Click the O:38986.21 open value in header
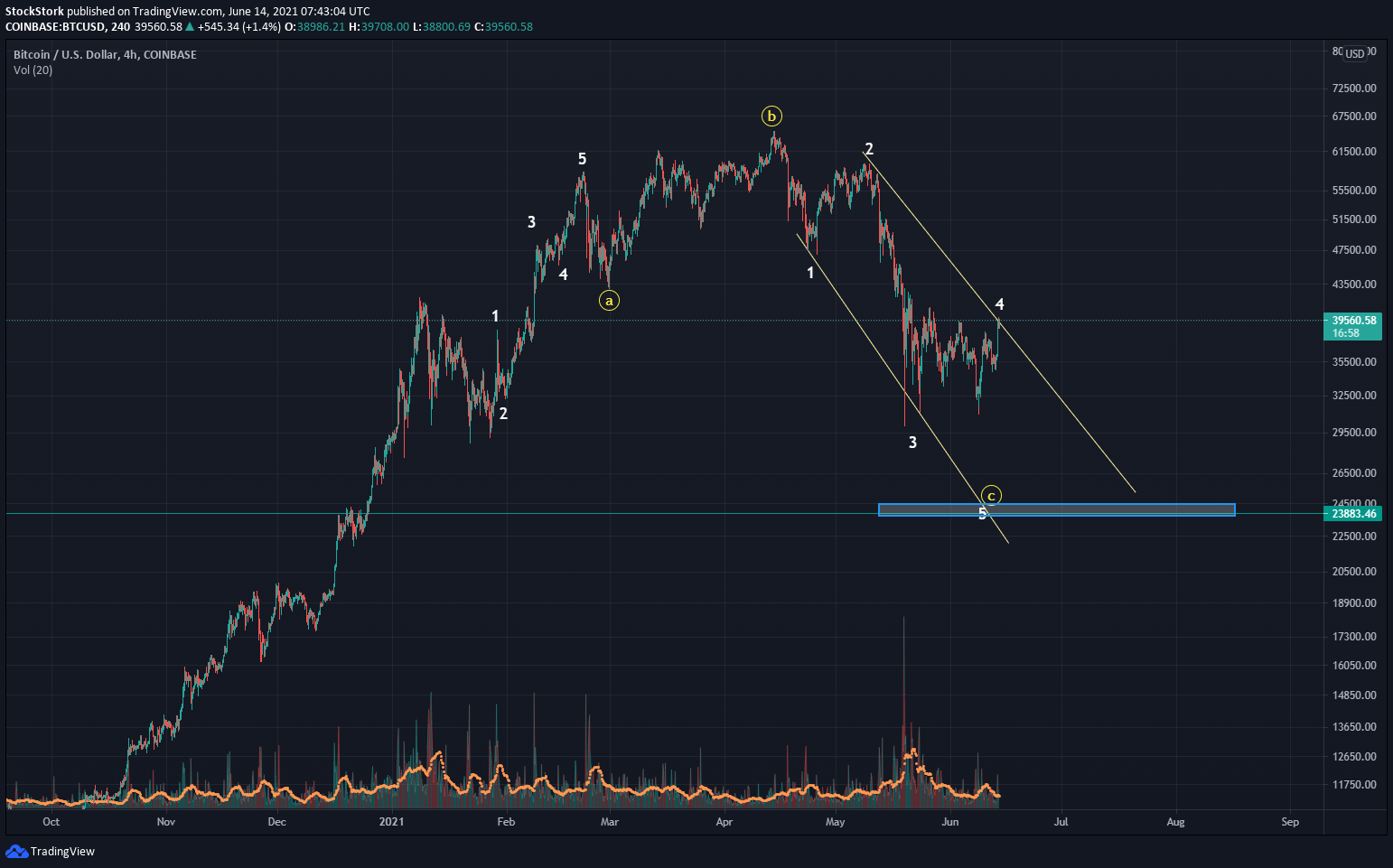This screenshot has height=868, width=1393. click(x=314, y=27)
